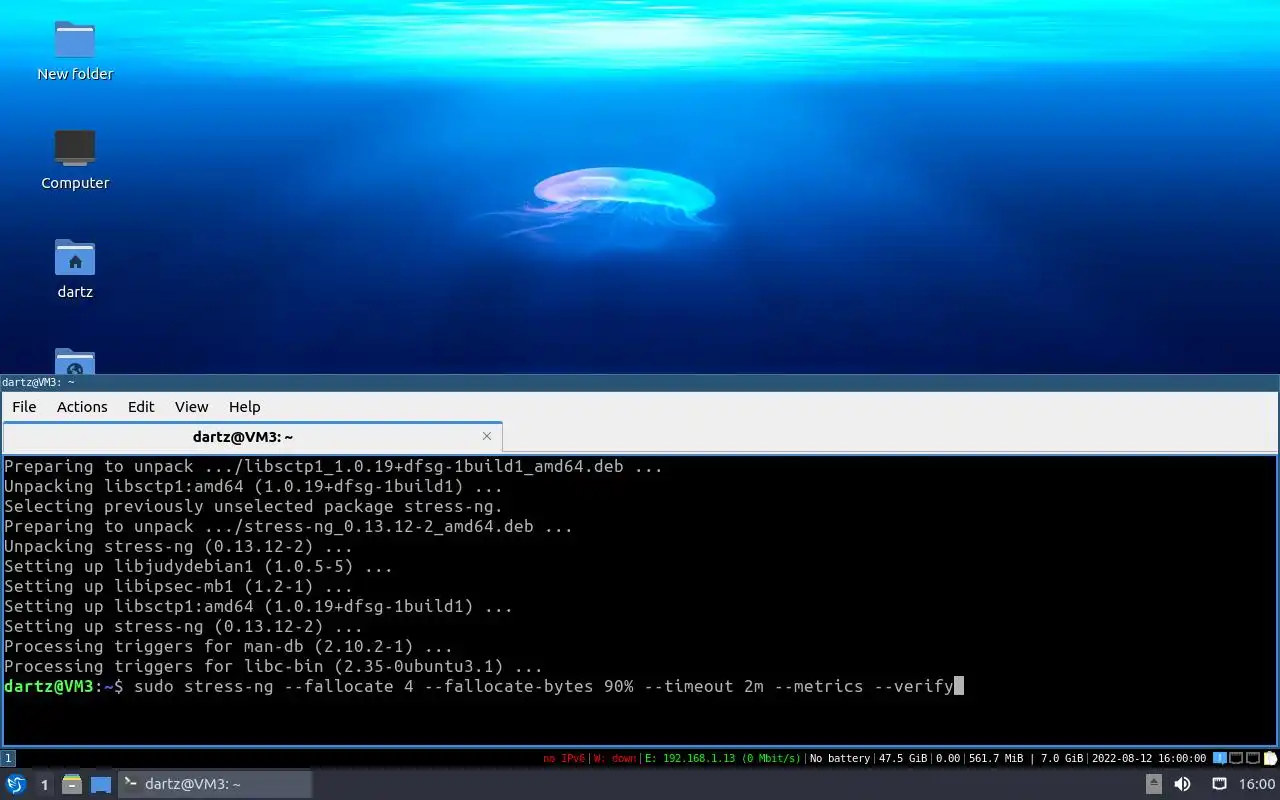Image resolution: width=1280 pixels, height=800 pixels.
Task: Click the 'No battery' status entry
Action: [840, 758]
